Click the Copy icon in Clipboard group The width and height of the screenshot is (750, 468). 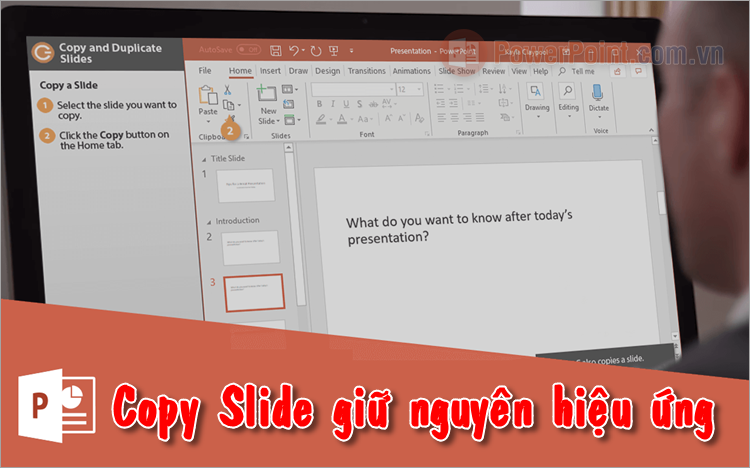click(229, 105)
